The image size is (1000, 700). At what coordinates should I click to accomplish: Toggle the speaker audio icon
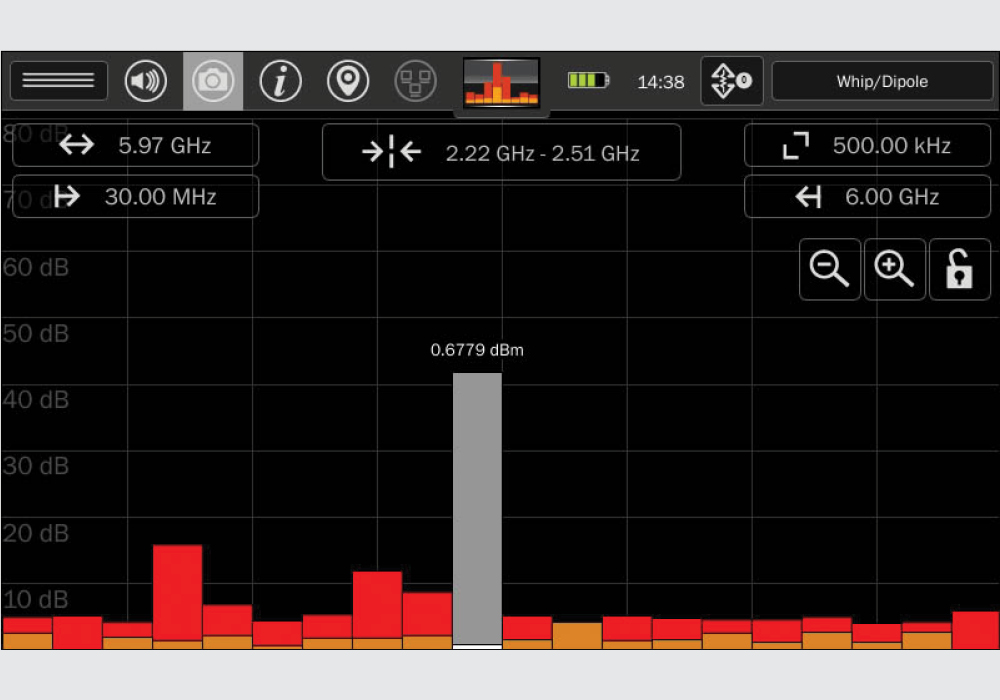click(145, 81)
